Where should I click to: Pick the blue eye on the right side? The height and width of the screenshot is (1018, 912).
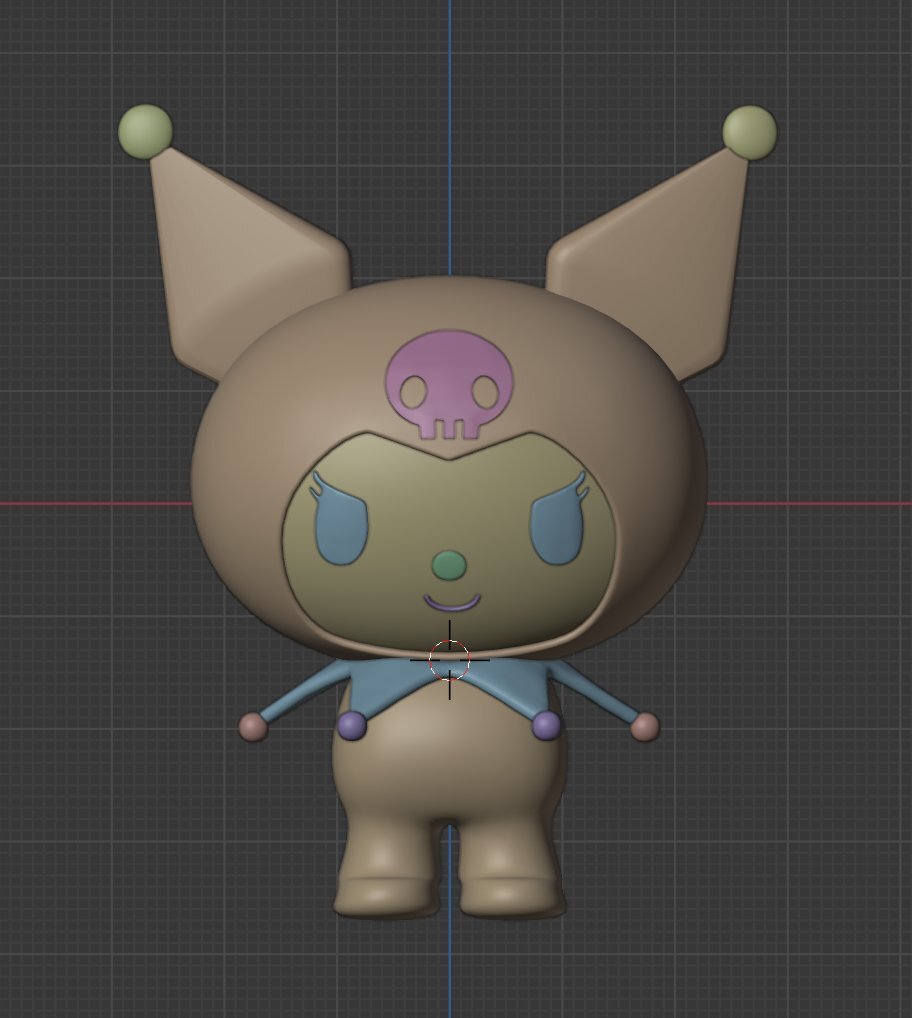(559, 519)
